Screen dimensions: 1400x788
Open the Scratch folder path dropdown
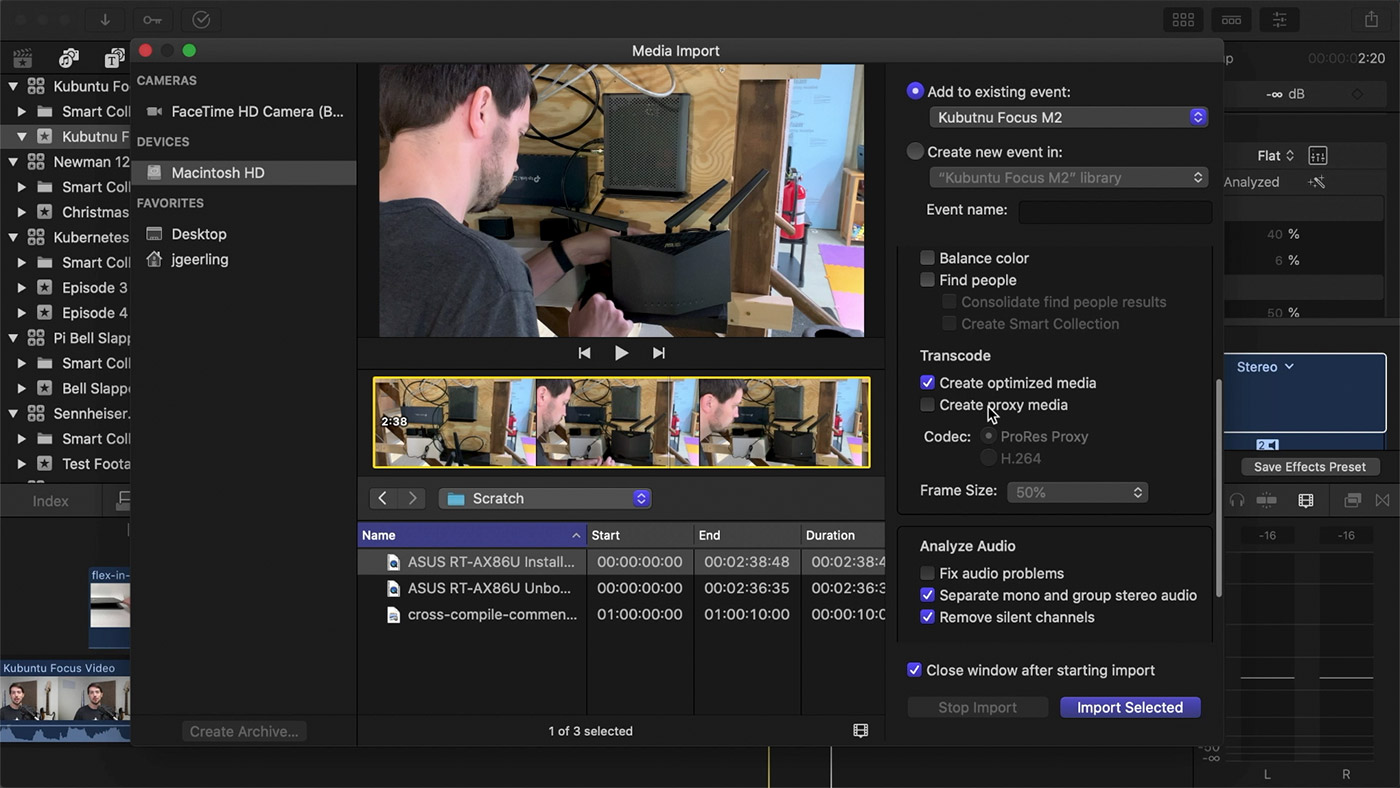click(x=545, y=498)
